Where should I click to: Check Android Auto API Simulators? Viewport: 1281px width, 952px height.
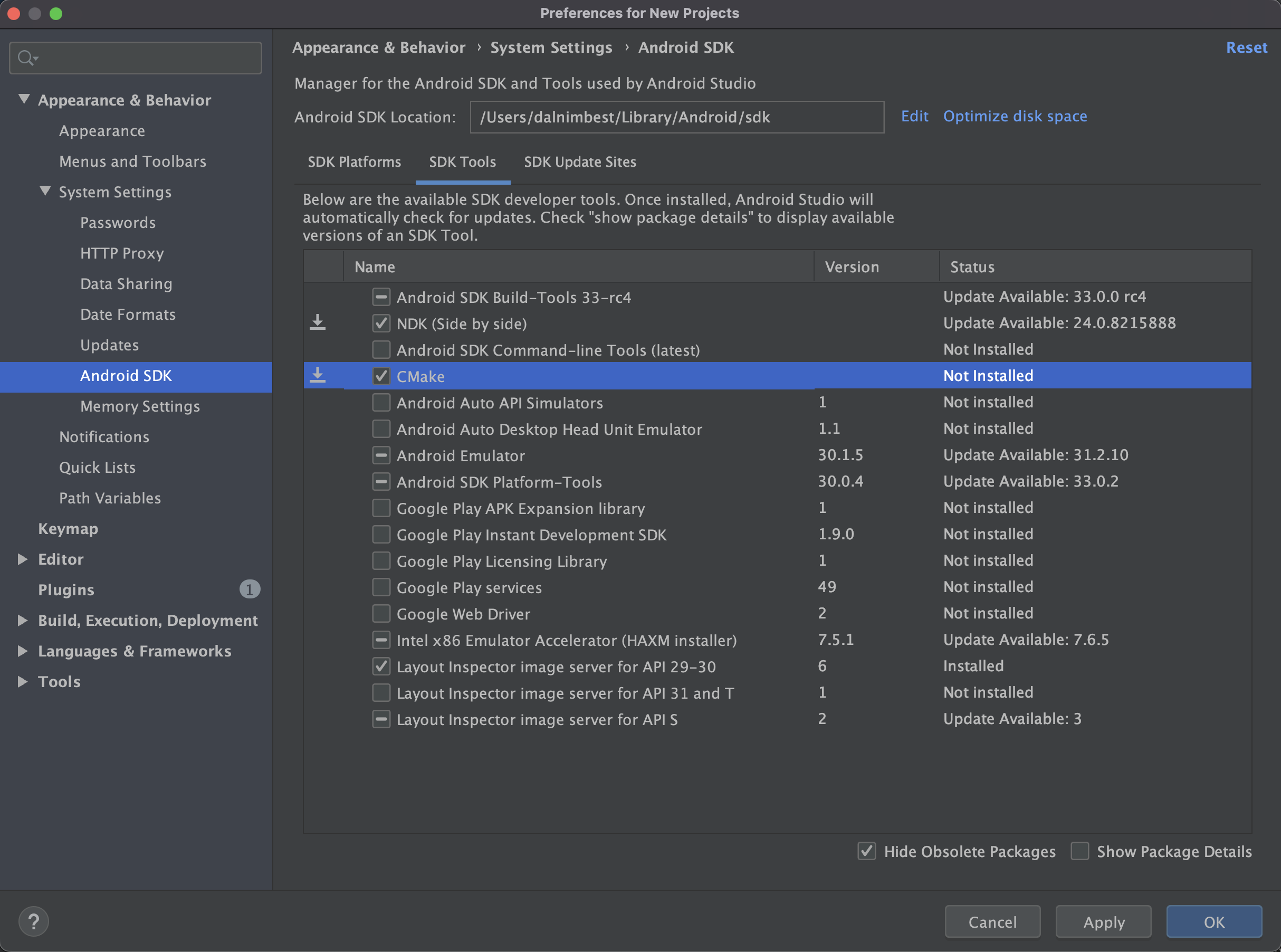pyautogui.click(x=381, y=402)
